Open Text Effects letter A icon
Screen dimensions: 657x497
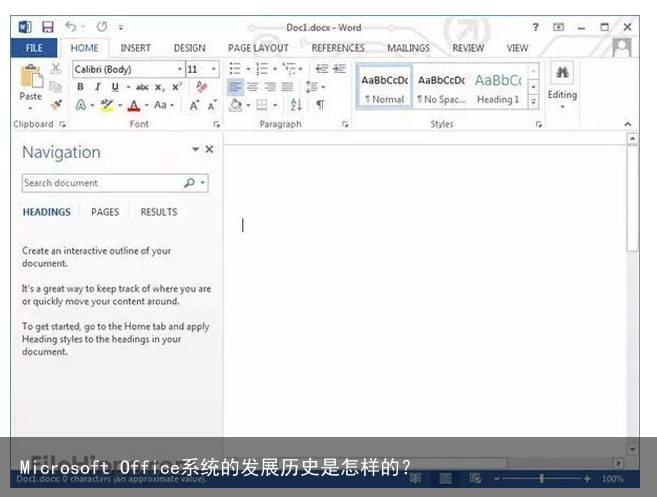click(x=80, y=105)
